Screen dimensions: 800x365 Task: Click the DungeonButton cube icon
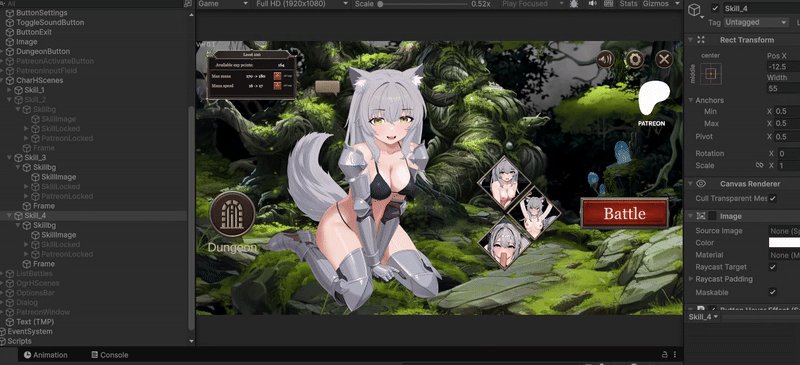10,52
